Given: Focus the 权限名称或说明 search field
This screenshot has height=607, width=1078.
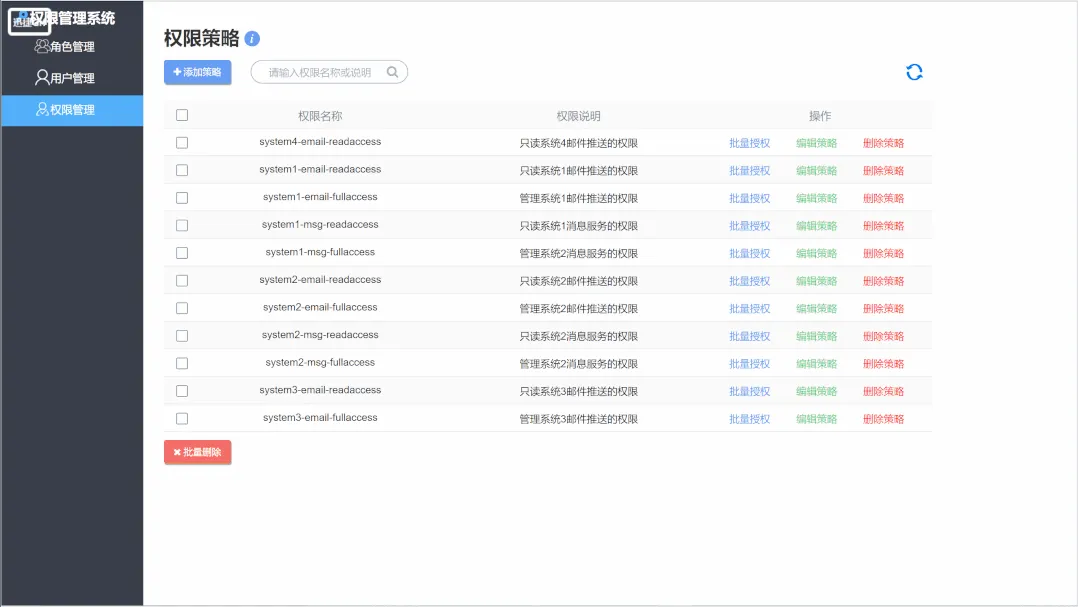Looking at the screenshot, I should click(x=329, y=72).
